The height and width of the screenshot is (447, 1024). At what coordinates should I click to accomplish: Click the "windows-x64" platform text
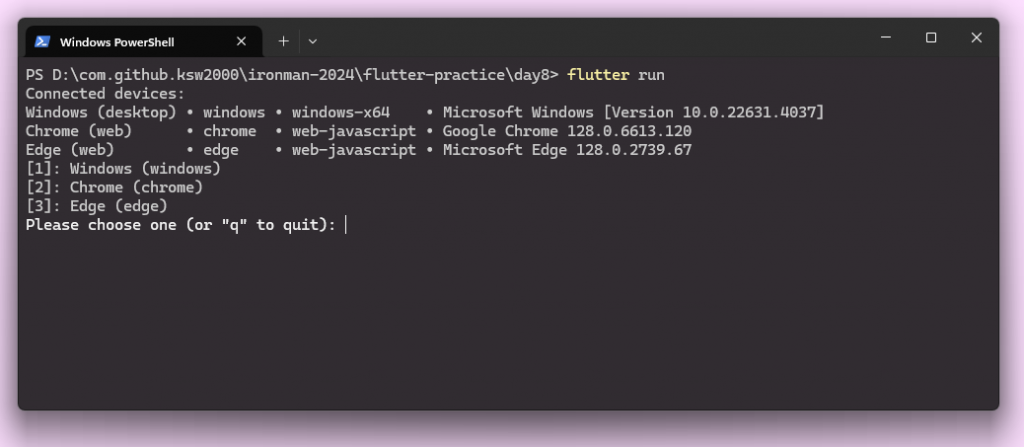click(341, 112)
